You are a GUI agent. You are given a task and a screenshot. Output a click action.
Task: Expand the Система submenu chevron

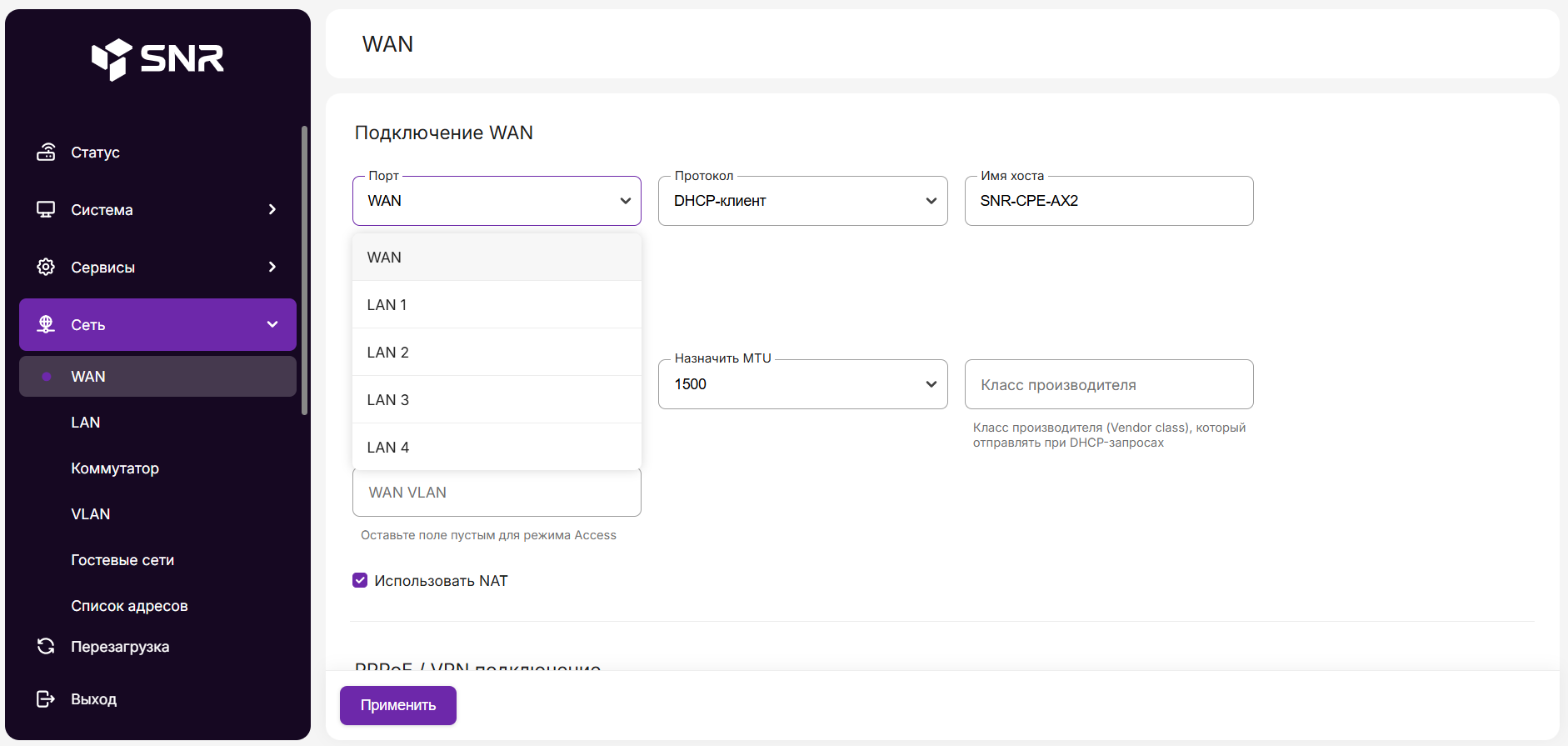(272, 210)
